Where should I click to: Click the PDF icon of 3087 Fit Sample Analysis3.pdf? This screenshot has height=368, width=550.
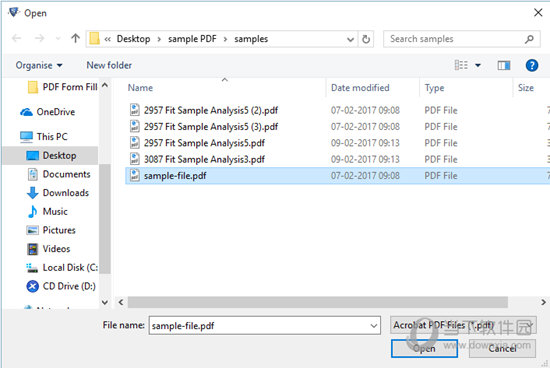(x=135, y=159)
